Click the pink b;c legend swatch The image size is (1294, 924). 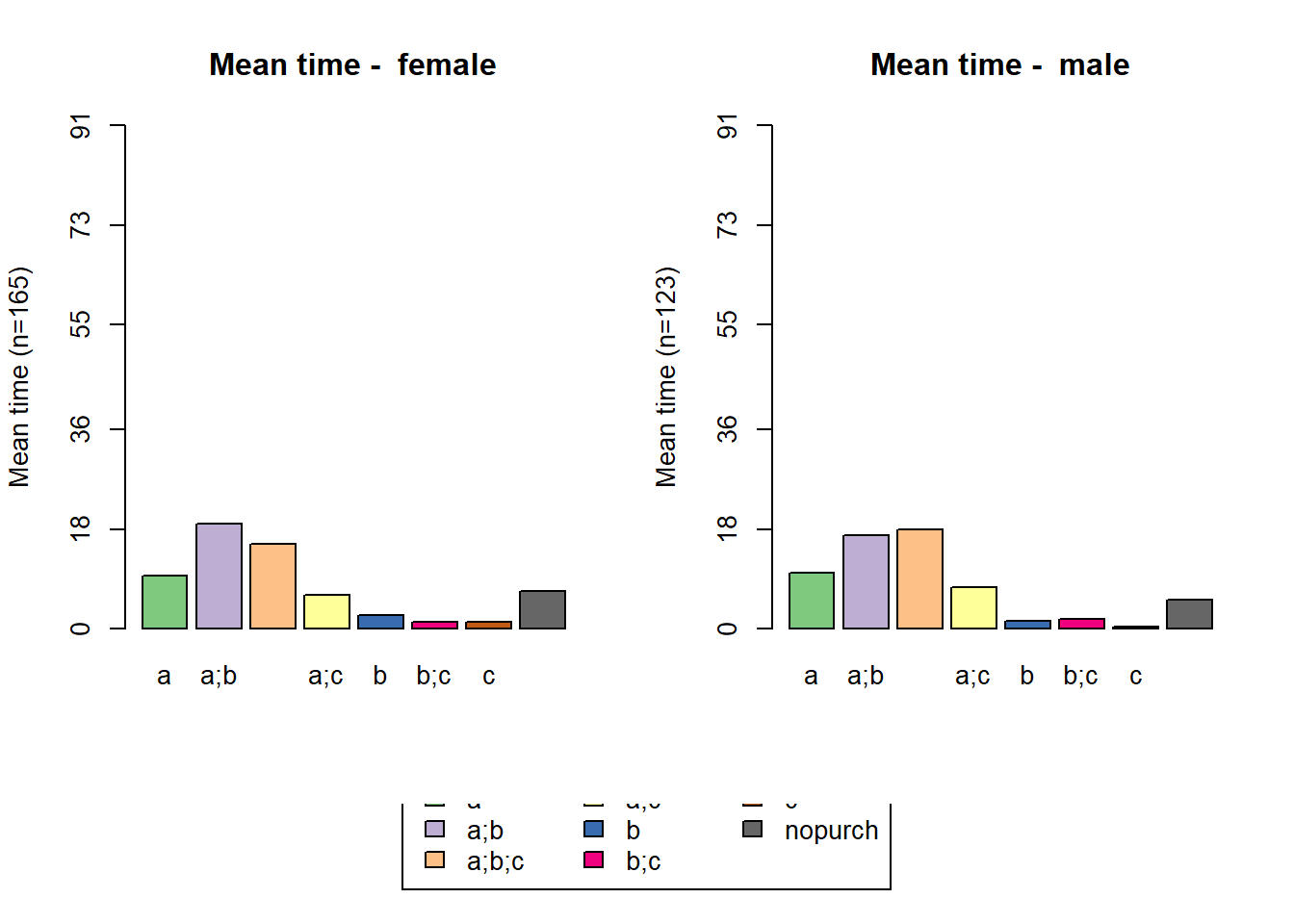(x=594, y=860)
